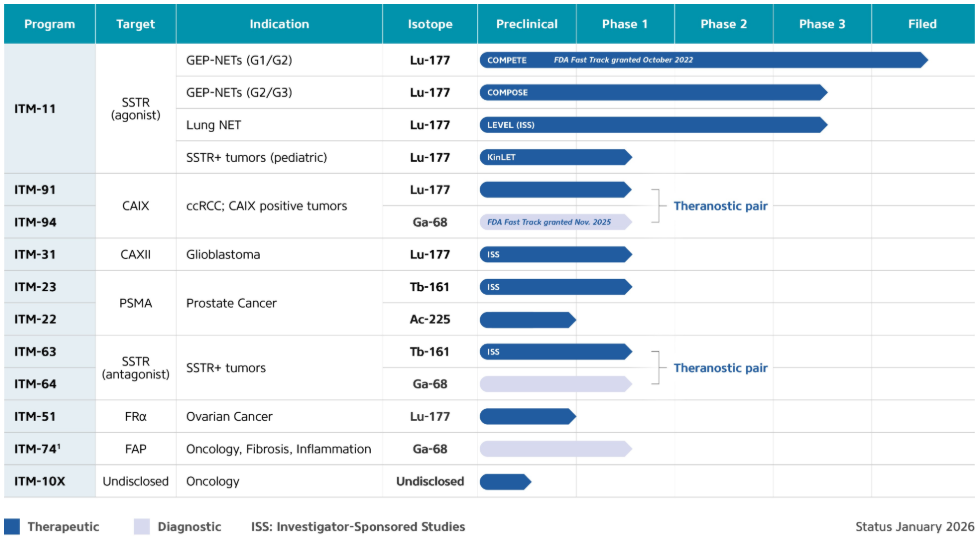Select the ccRCC; CAIX positive tumors indication

[266, 206]
